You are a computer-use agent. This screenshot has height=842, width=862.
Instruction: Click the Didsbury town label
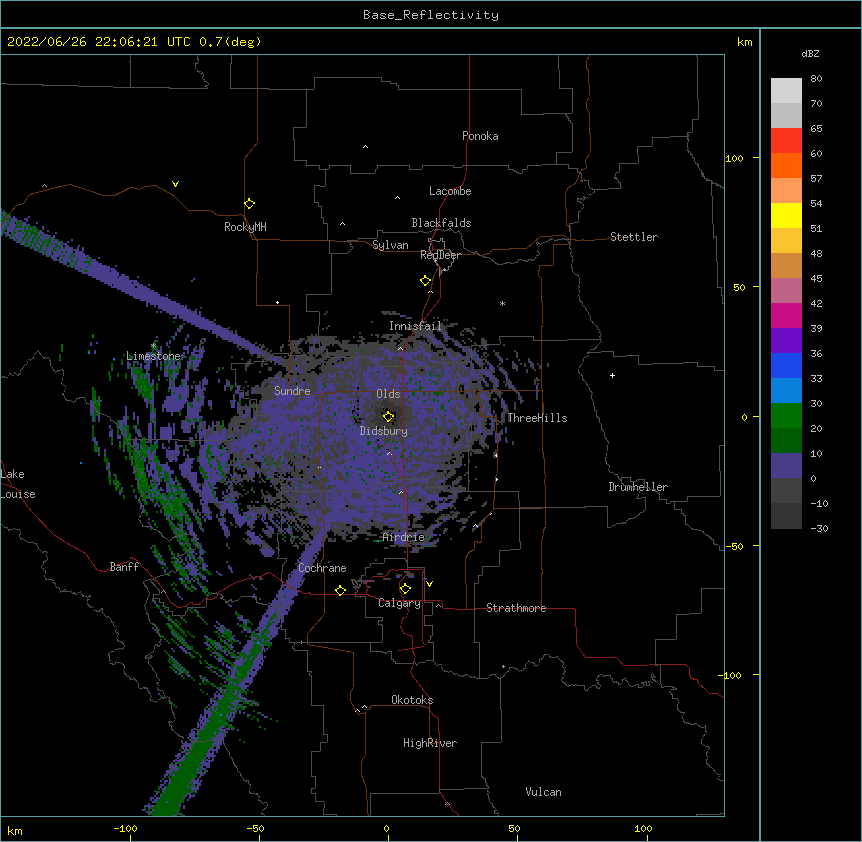pos(384,431)
